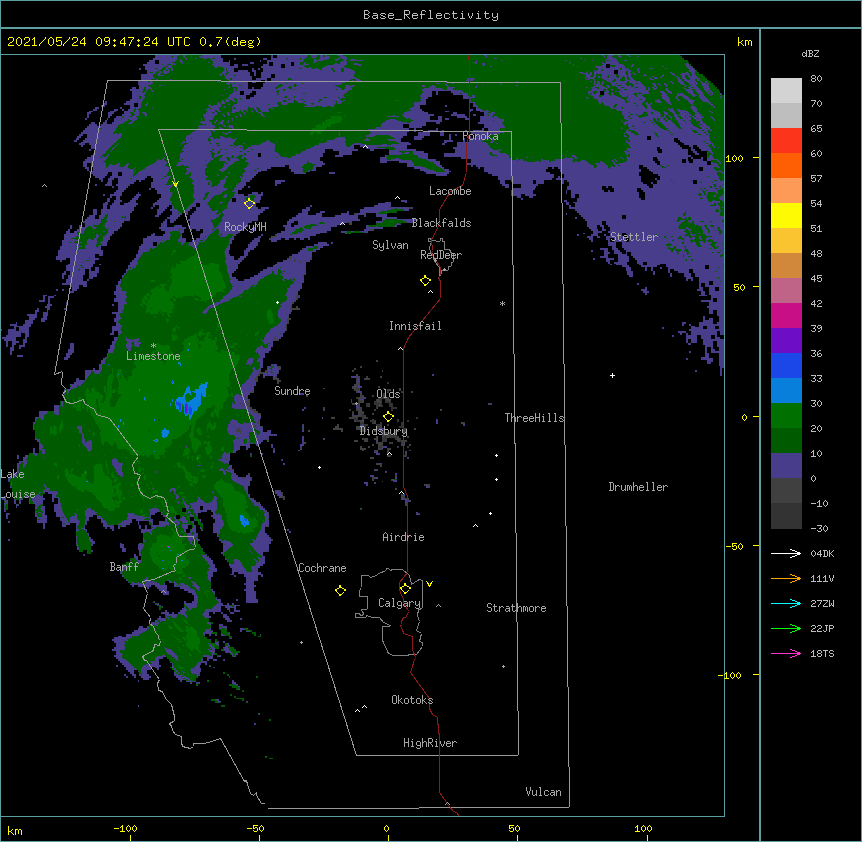Click the green 22JP arrow in legend
The image size is (862, 842).
click(x=786, y=628)
